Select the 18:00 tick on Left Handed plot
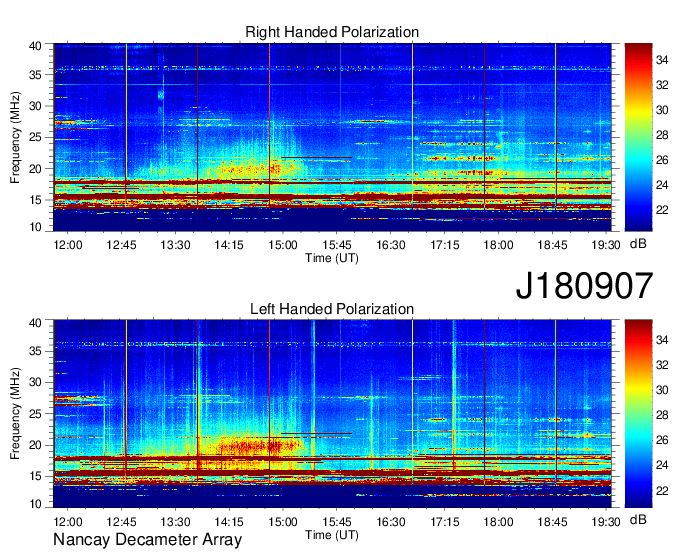 pyautogui.click(x=498, y=521)
